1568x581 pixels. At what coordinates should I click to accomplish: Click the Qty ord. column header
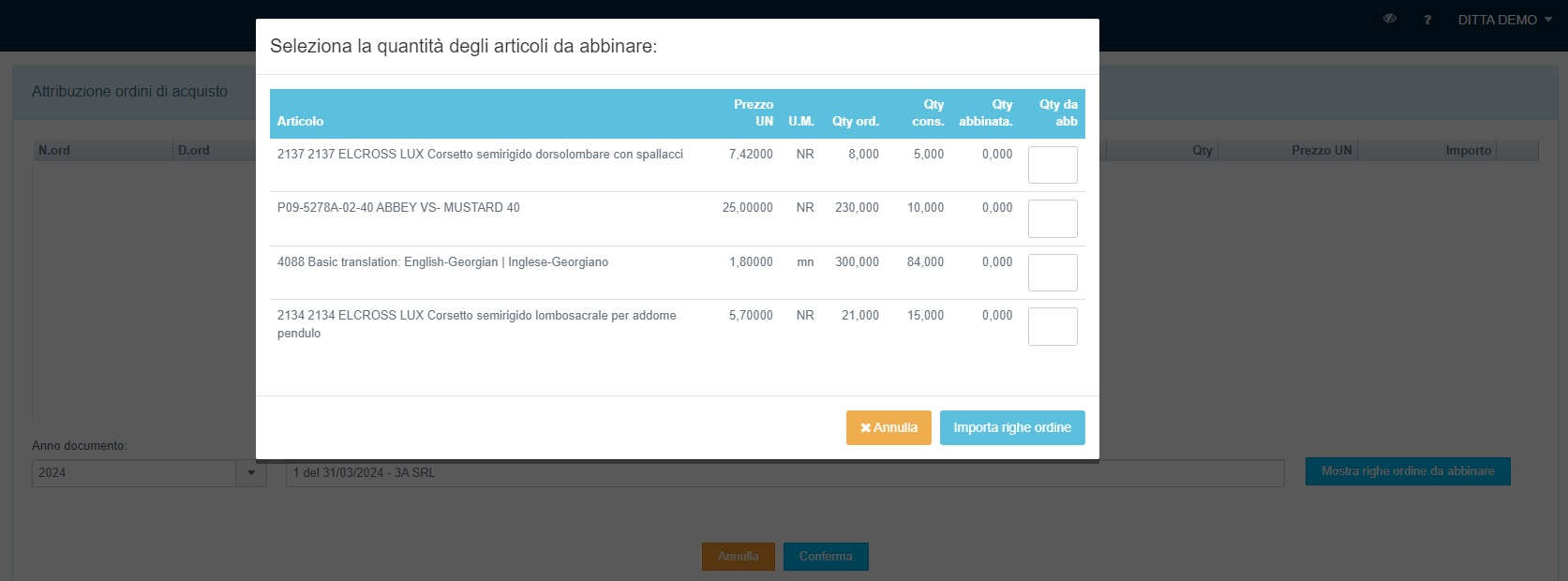(855, 121)
